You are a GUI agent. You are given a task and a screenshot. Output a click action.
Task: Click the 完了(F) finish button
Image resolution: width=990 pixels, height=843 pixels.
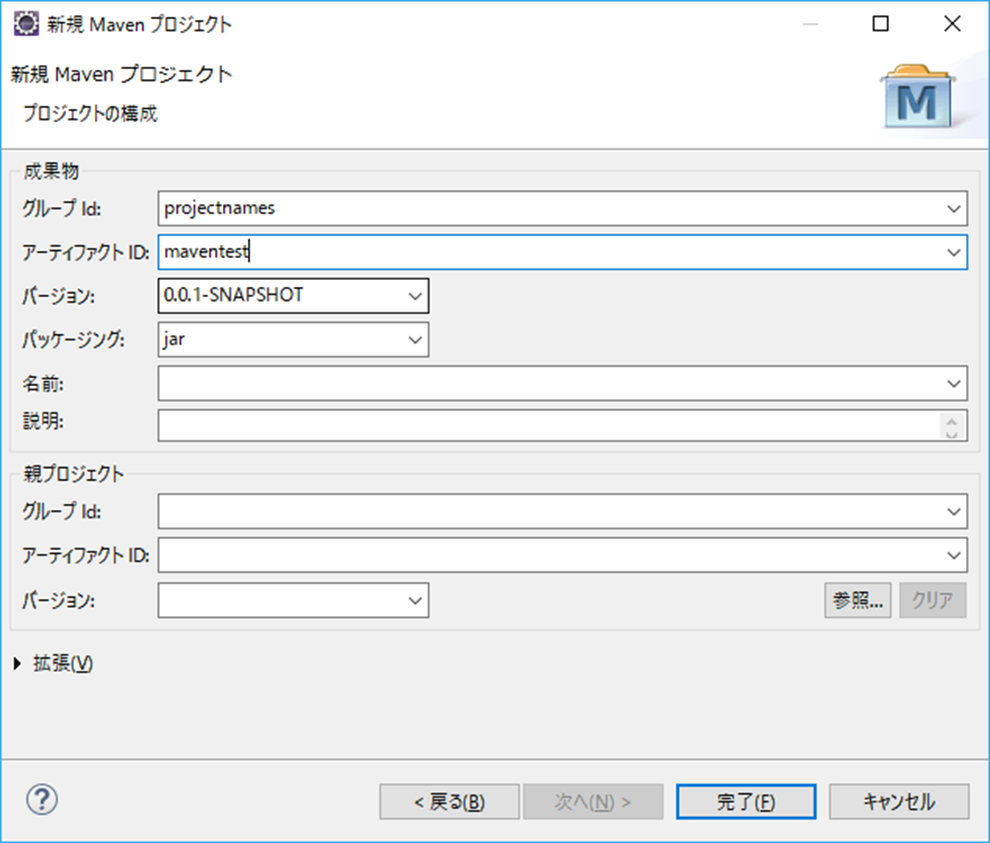[746, 802]
